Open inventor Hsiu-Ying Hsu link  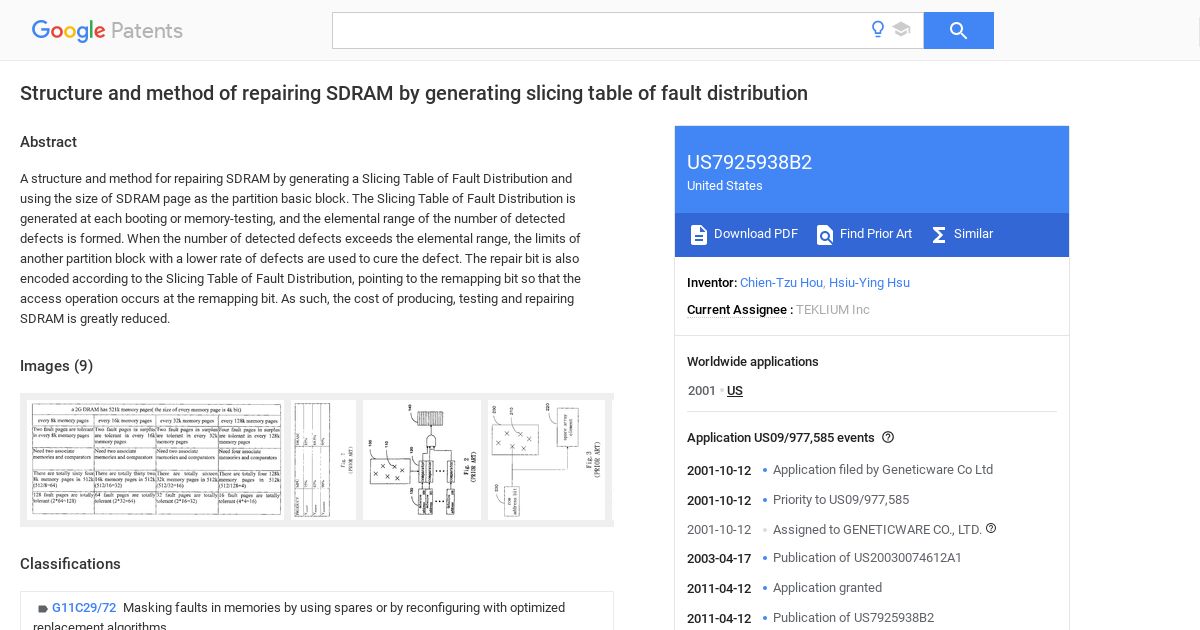pyautogui.click(x=869, y=283)
